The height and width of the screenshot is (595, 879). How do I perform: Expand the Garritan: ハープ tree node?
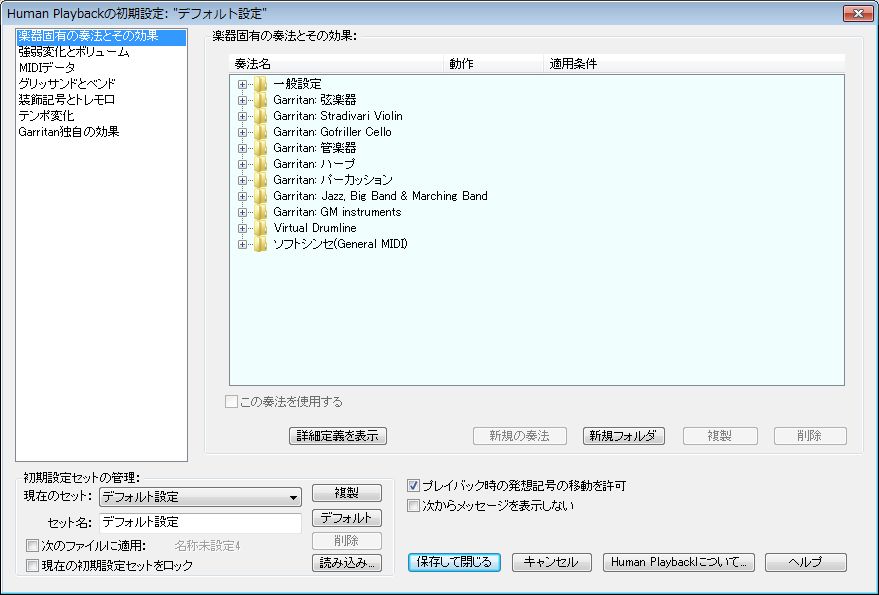[x=242, y=164]
